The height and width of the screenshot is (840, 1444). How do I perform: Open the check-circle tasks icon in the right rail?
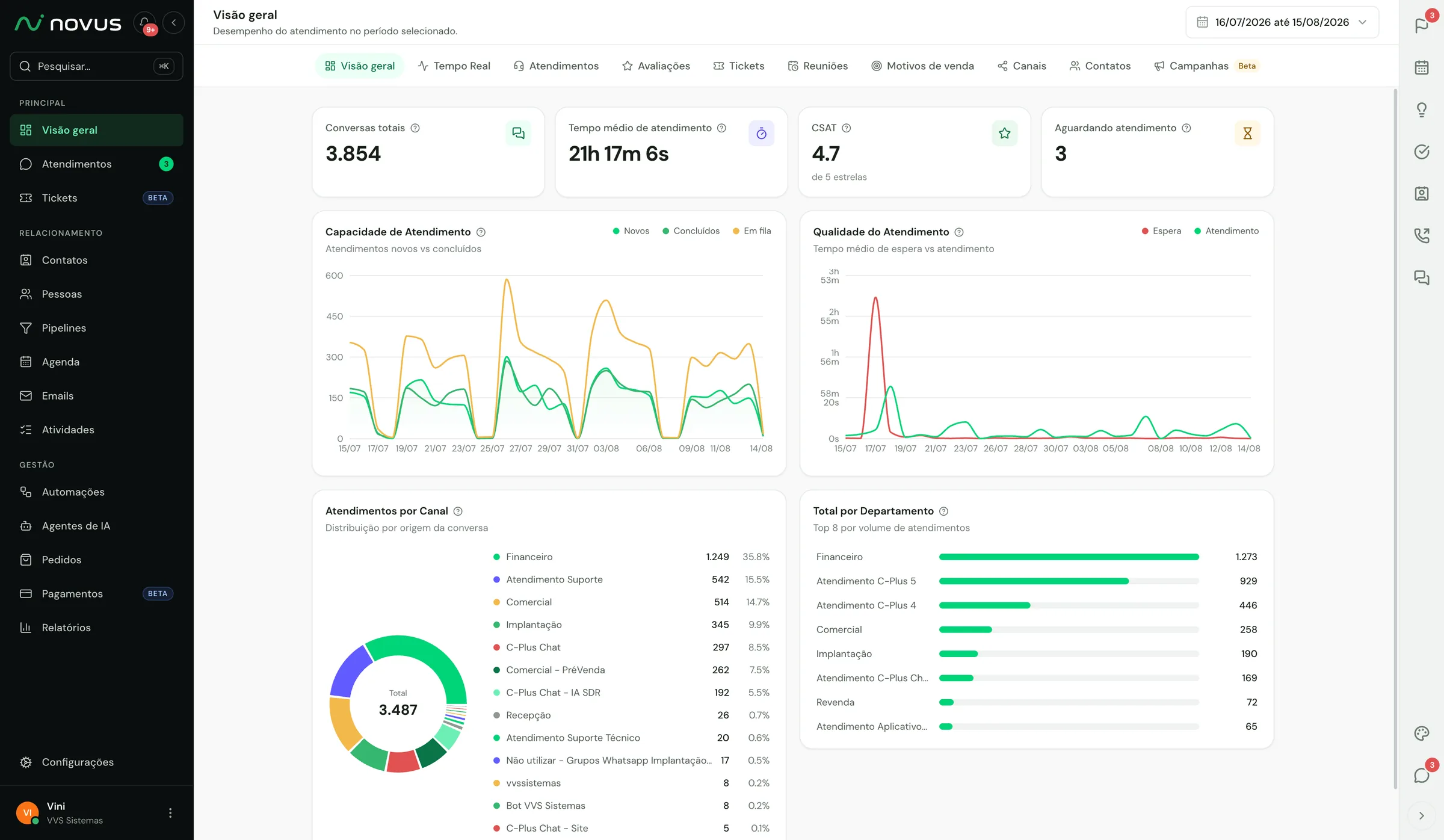pyautogui.click(x=1421, y=152)
